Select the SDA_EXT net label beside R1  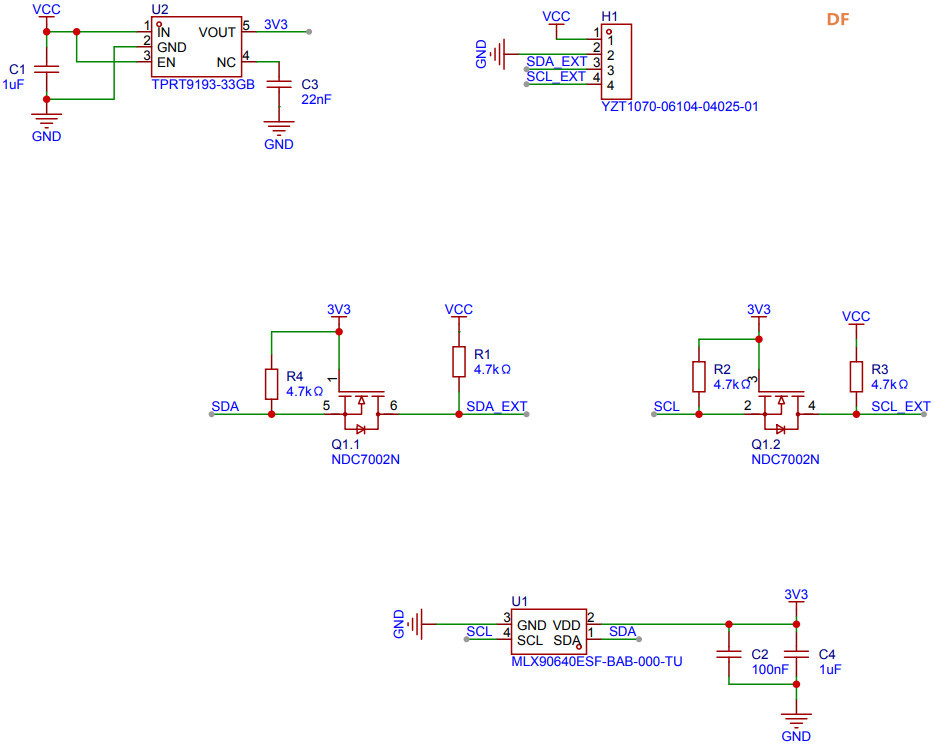(497, 406)
